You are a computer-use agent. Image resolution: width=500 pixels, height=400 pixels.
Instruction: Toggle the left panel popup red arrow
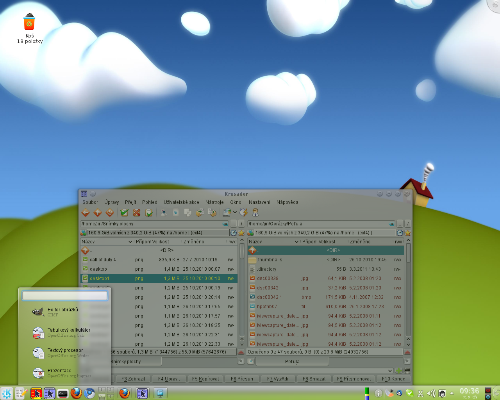[241, 352]
